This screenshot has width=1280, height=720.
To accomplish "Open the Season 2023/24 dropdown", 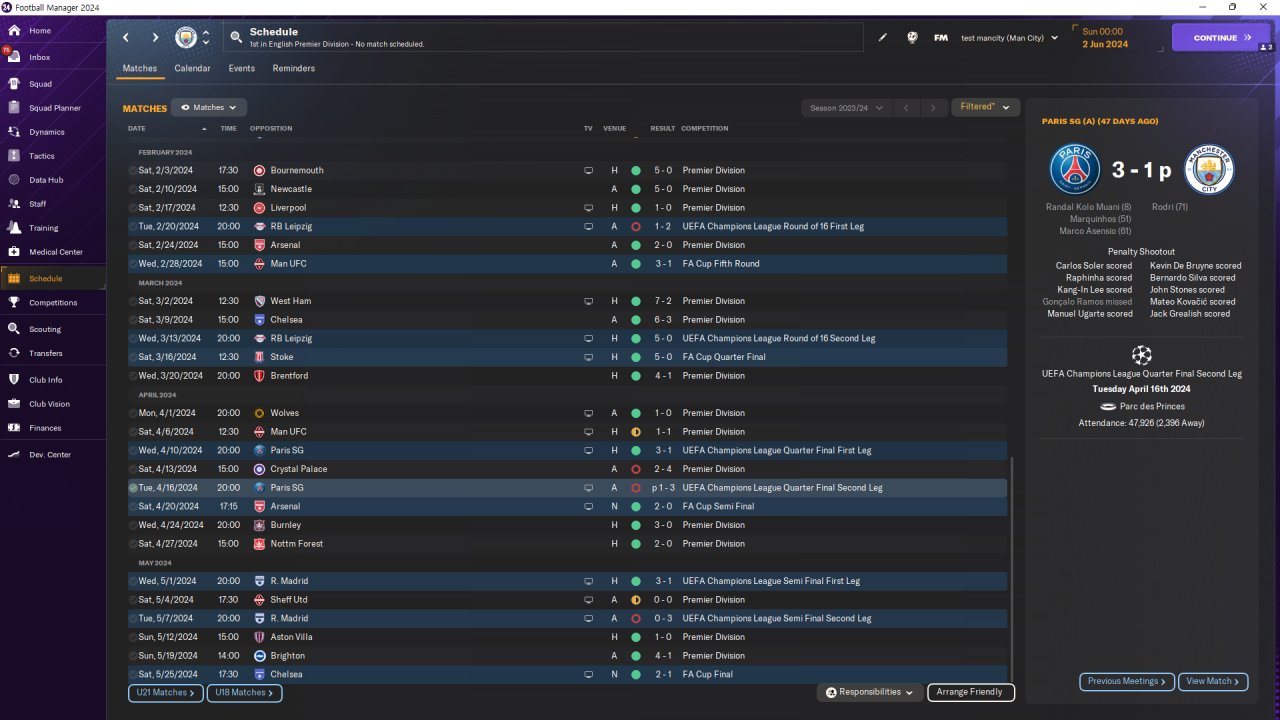I will coord(844,108).
